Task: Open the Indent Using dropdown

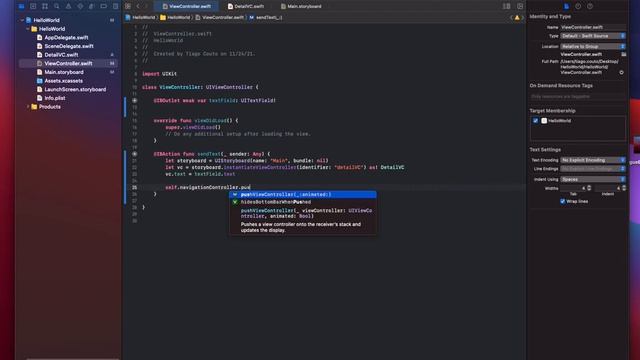Action: [593, 179]
